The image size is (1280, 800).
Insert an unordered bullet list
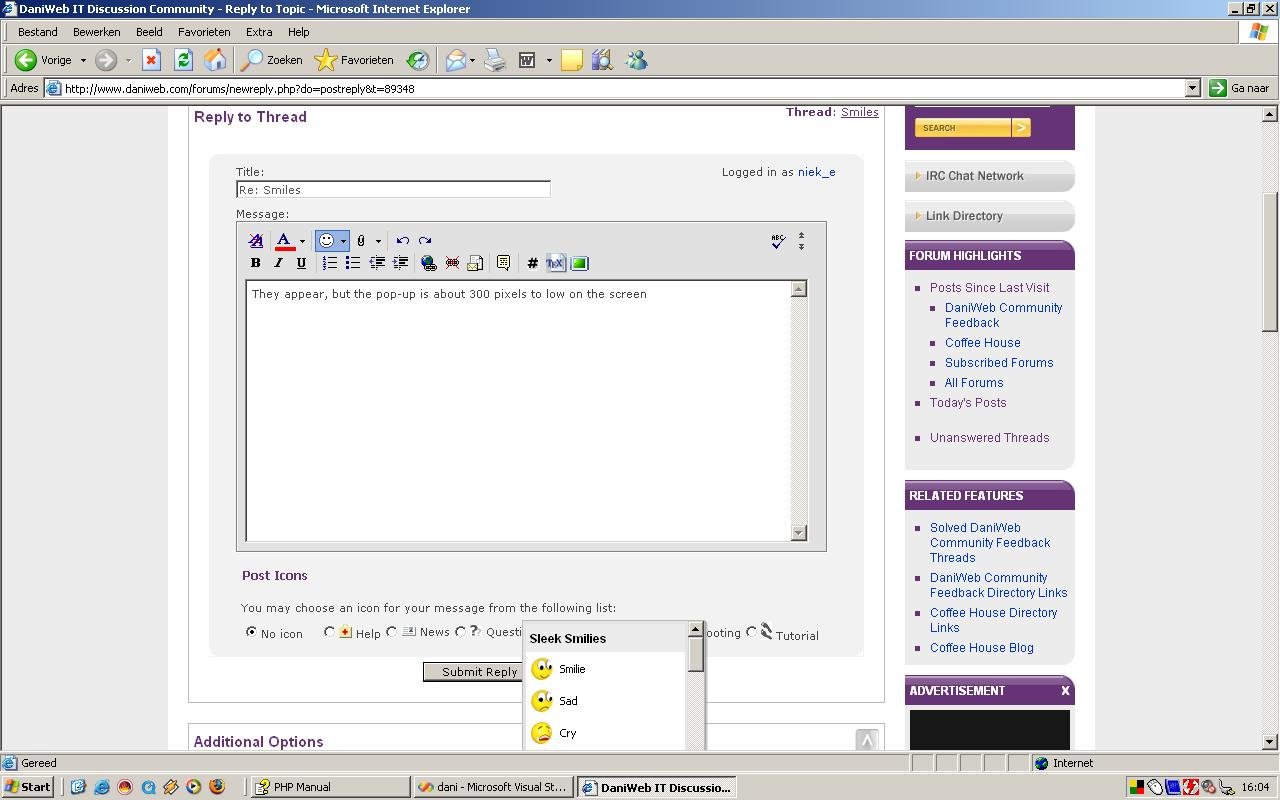352,263
